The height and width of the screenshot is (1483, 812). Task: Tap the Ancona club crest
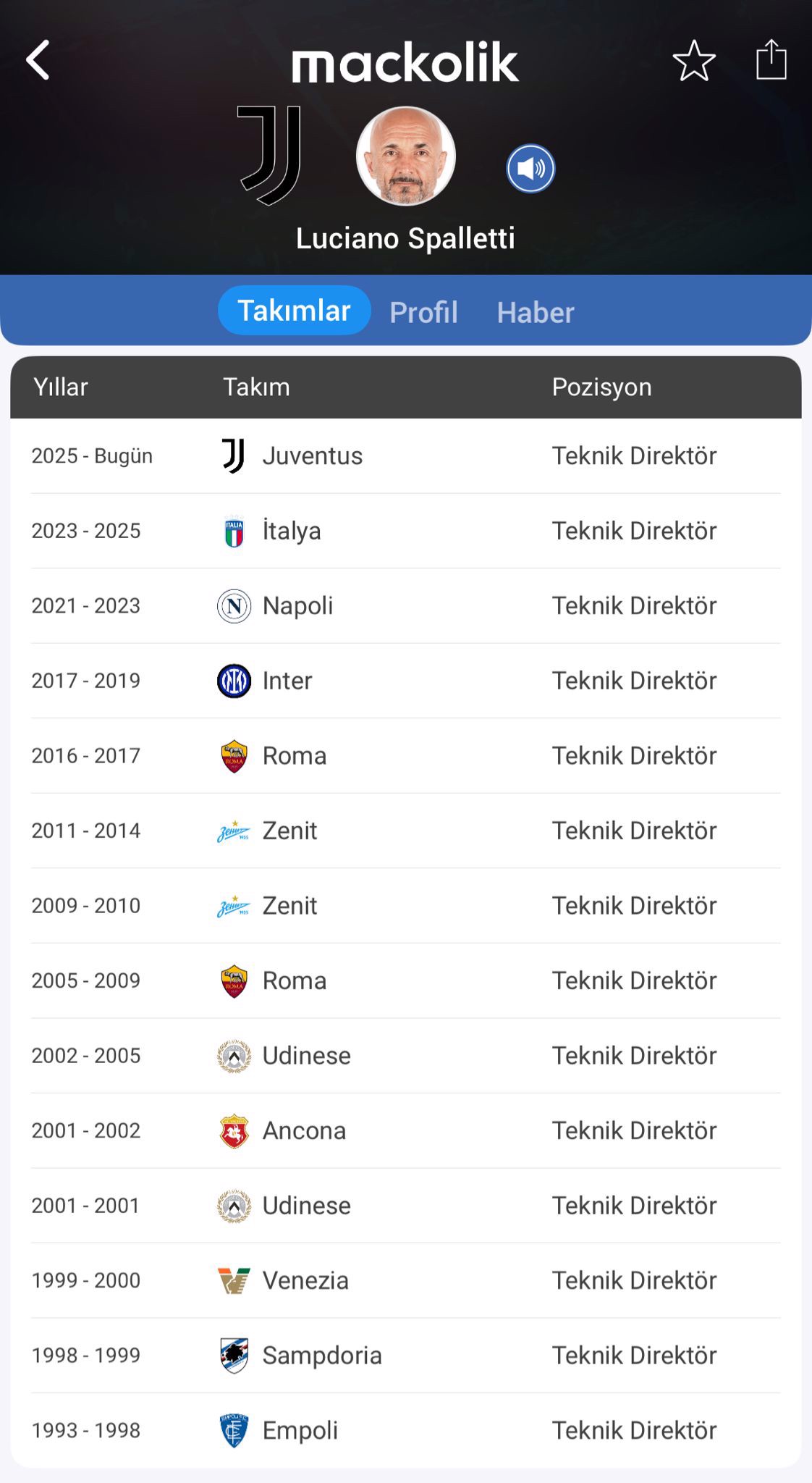[234, 1131]
